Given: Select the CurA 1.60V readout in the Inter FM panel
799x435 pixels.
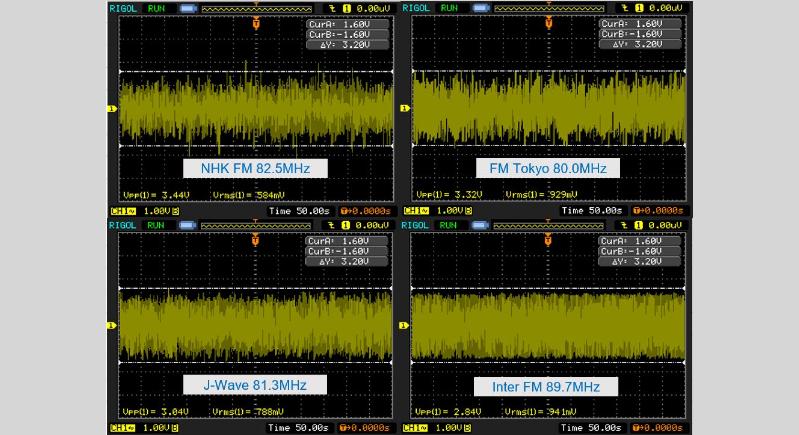Looking at the screenshot, I should coord(640,240).
